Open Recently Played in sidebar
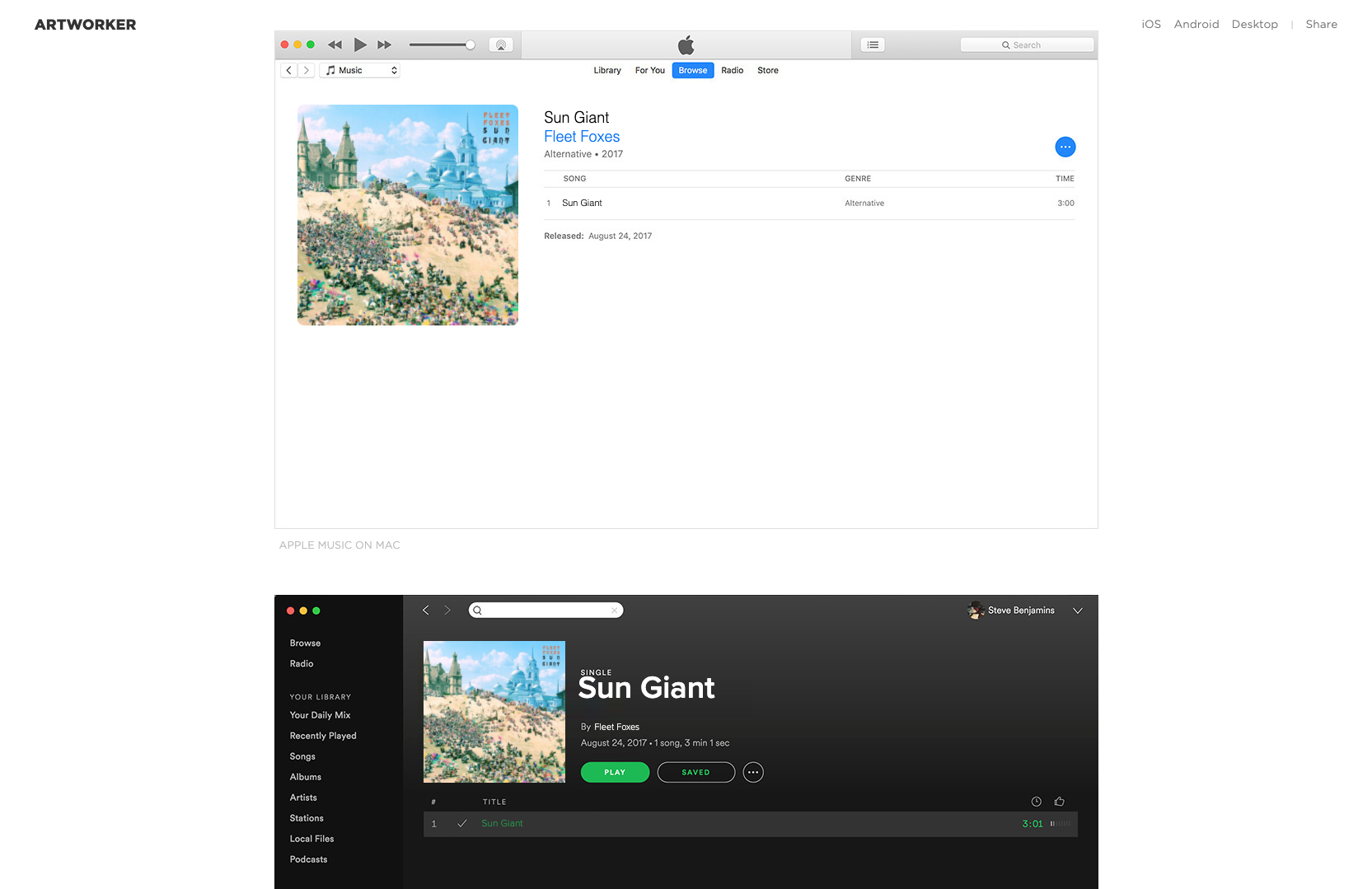1372x889 pixels. point(323,737)
